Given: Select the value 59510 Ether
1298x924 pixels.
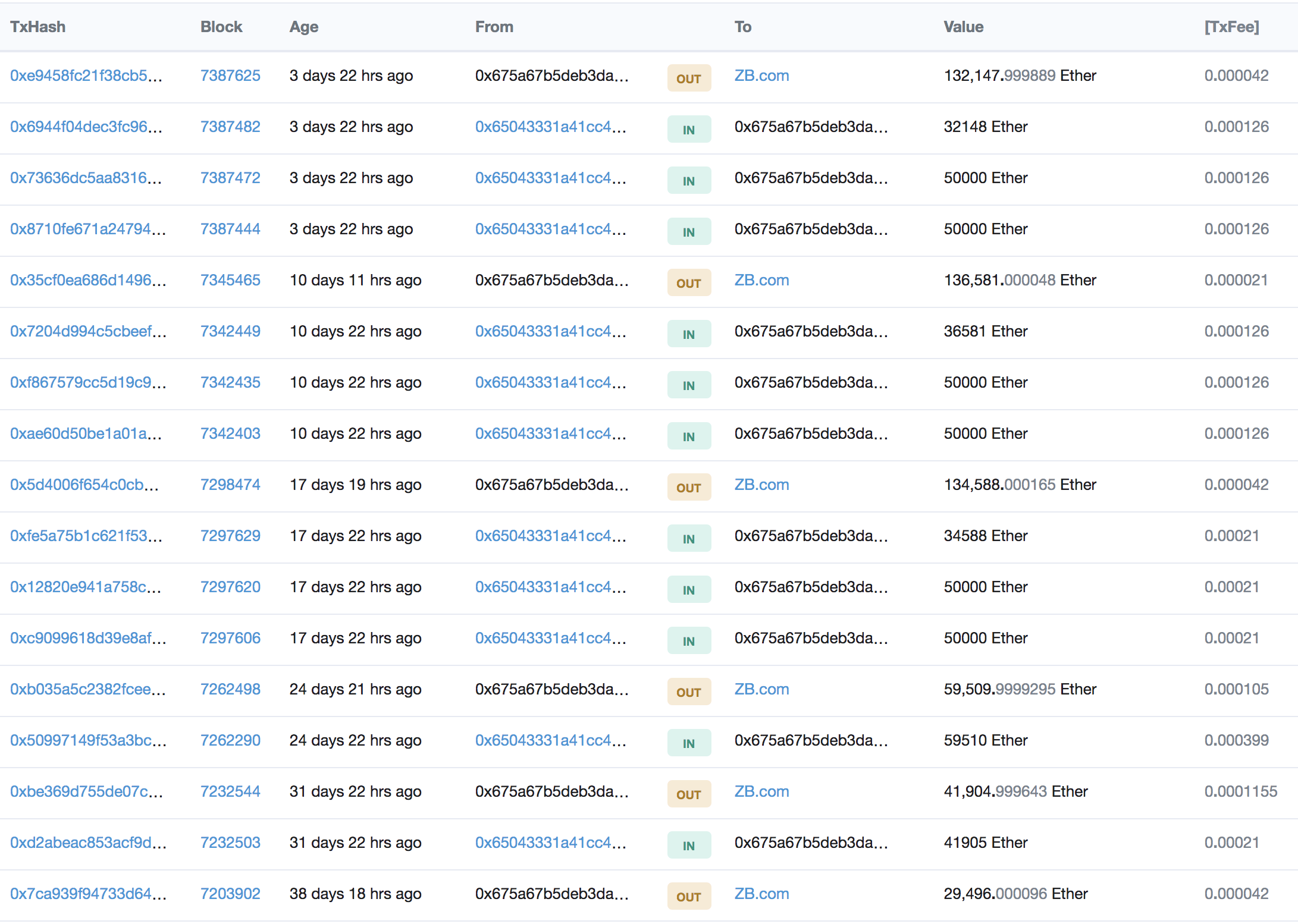Looking at the screenshot, I should pyautogui.click(x=986, y=740).
